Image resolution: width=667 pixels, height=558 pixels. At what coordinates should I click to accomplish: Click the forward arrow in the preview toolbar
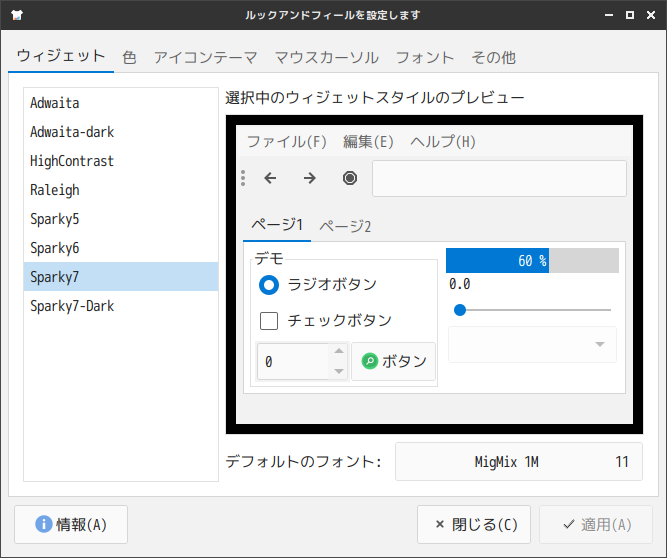coord(310,178)
